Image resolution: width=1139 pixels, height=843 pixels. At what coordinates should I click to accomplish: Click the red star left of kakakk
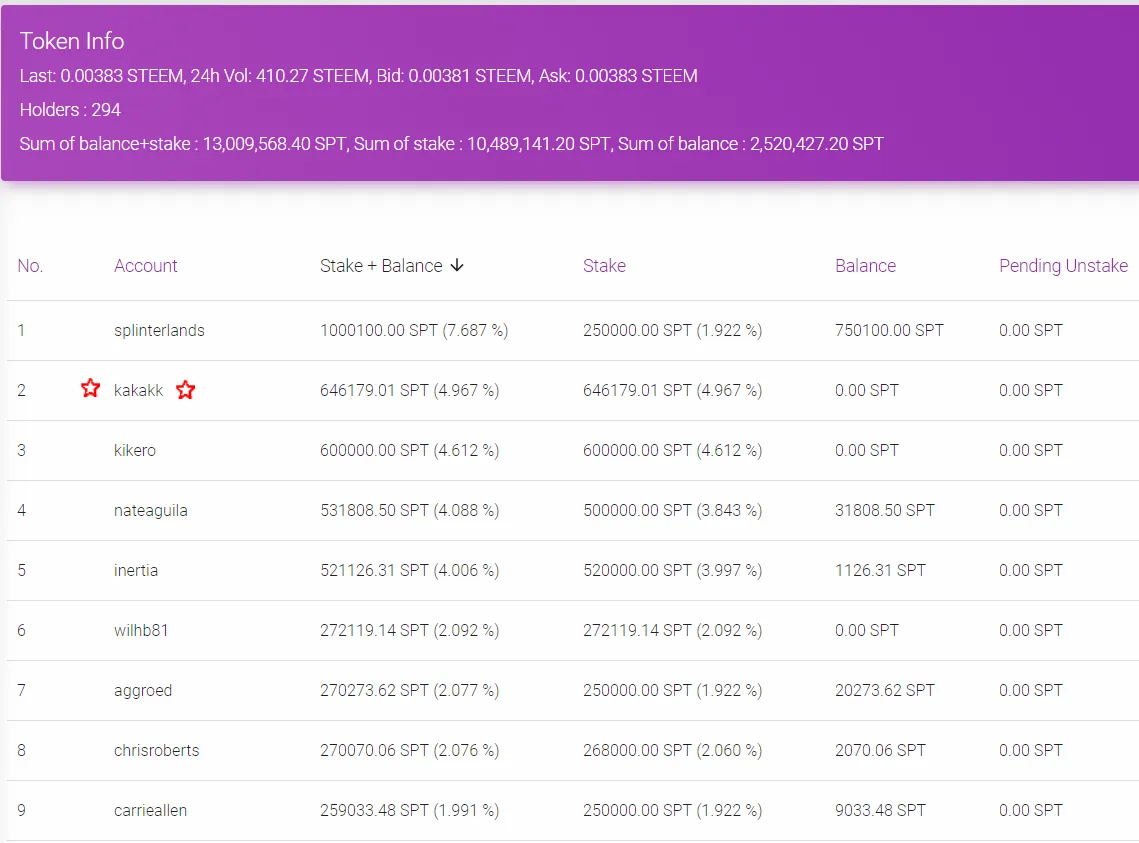click(90, 388)
